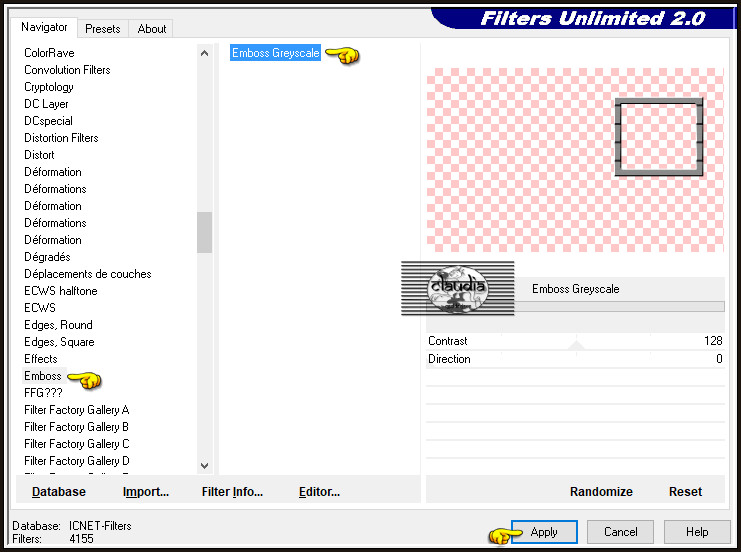Click the category list scroll up arrow
The width and height of the screenshot is (741, 552).
coord(204,53)
